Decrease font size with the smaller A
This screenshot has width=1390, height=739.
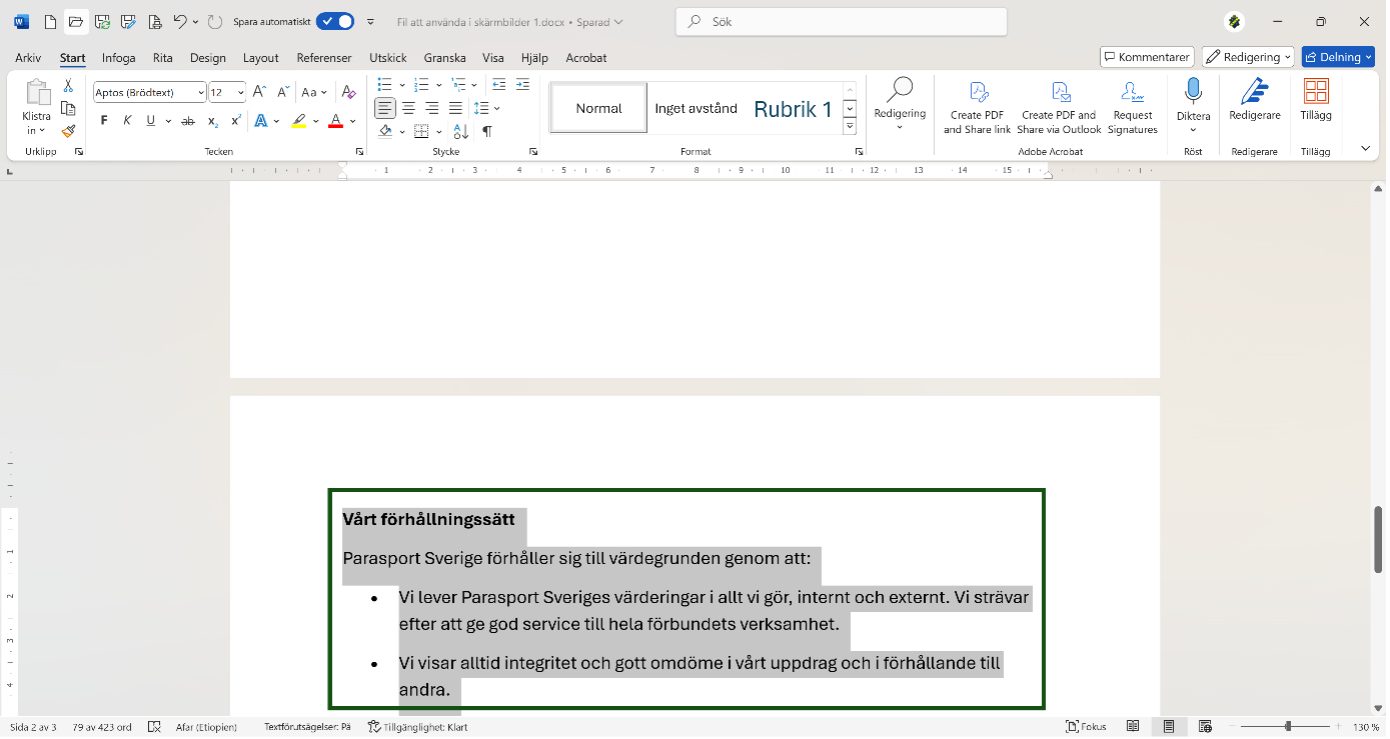(282, 92)
